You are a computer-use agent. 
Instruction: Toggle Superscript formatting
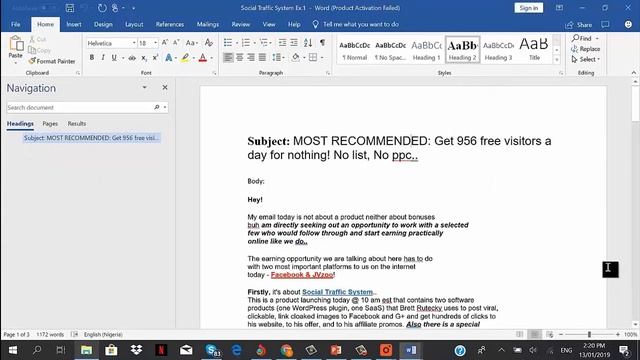click(x=155, y=58)
